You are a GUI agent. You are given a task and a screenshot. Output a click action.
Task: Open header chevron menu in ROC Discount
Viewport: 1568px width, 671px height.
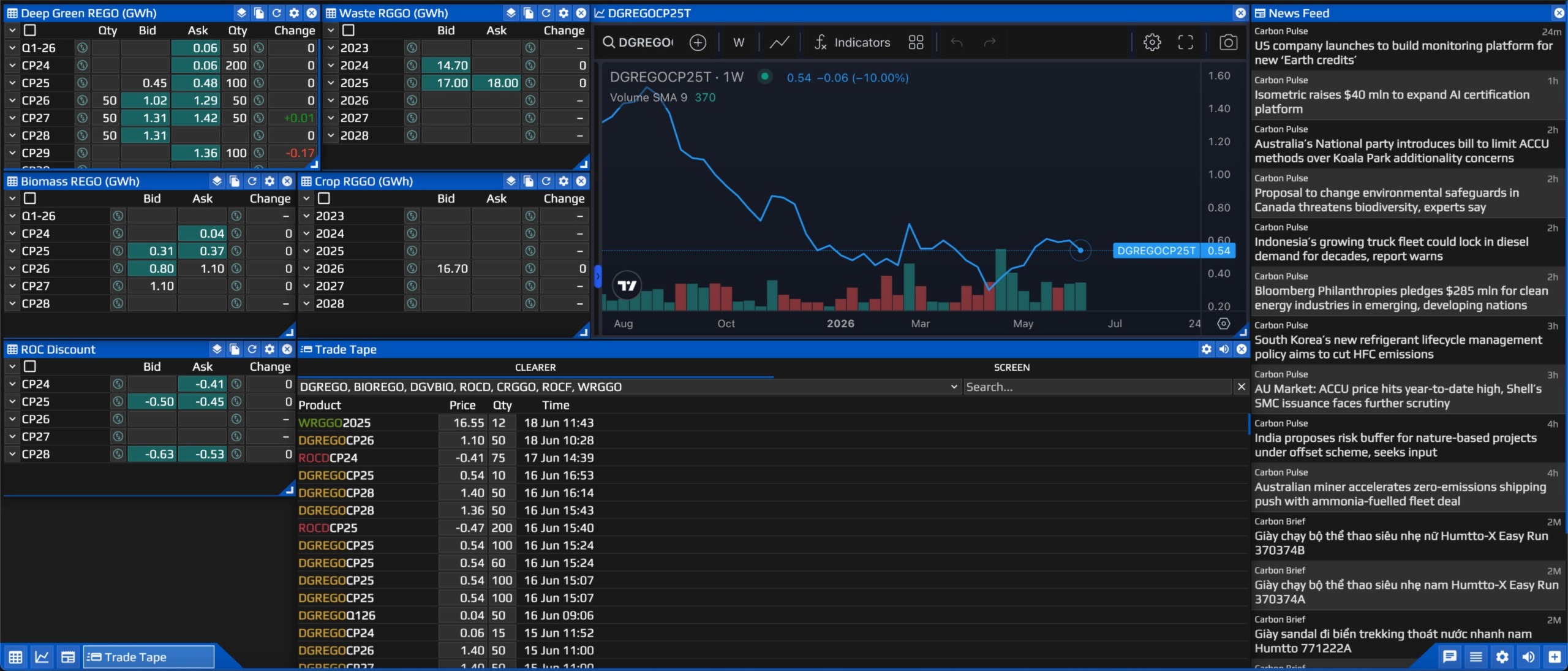coord(12,366)
